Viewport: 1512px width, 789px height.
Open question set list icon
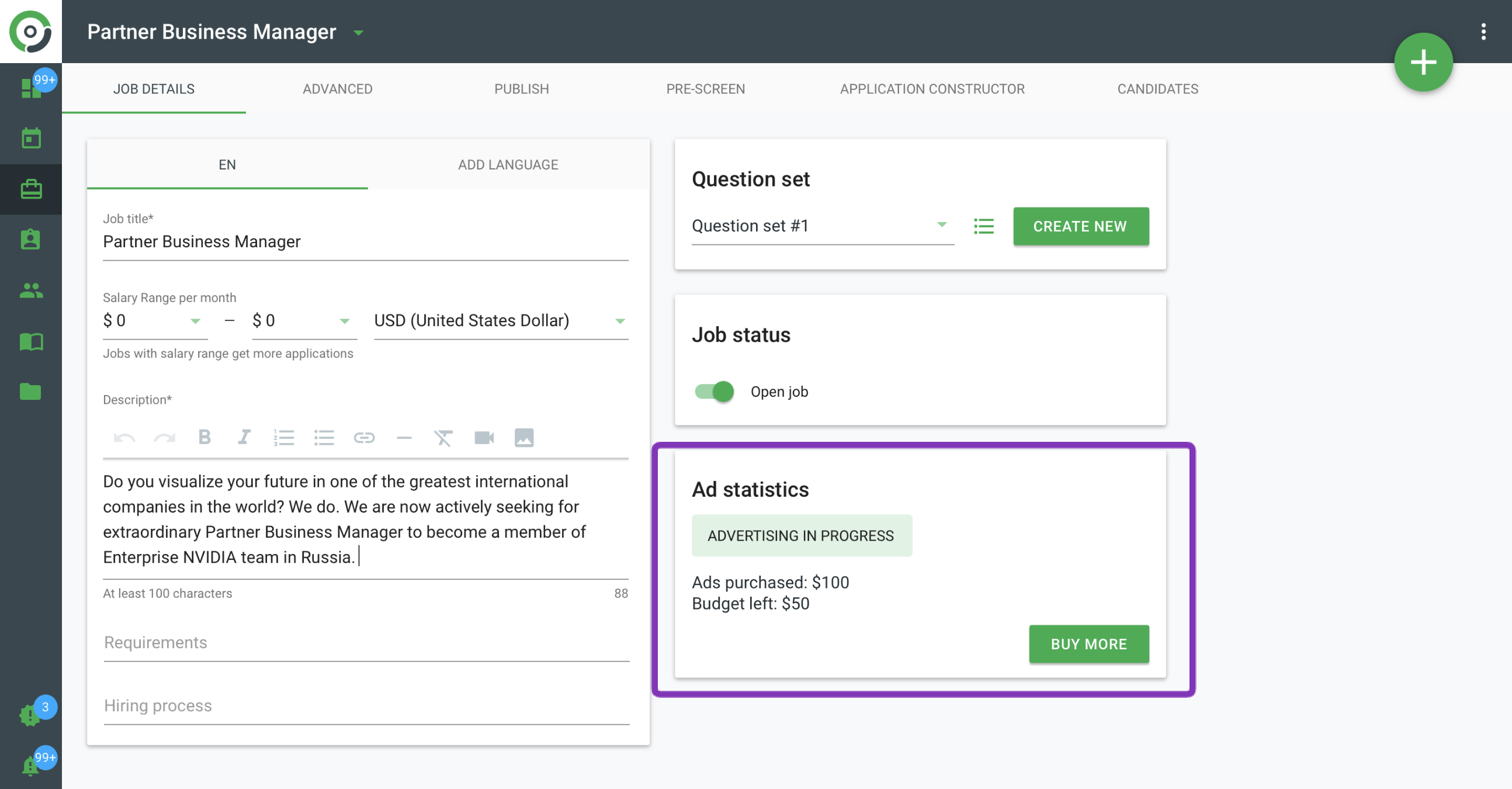[984, 226]
